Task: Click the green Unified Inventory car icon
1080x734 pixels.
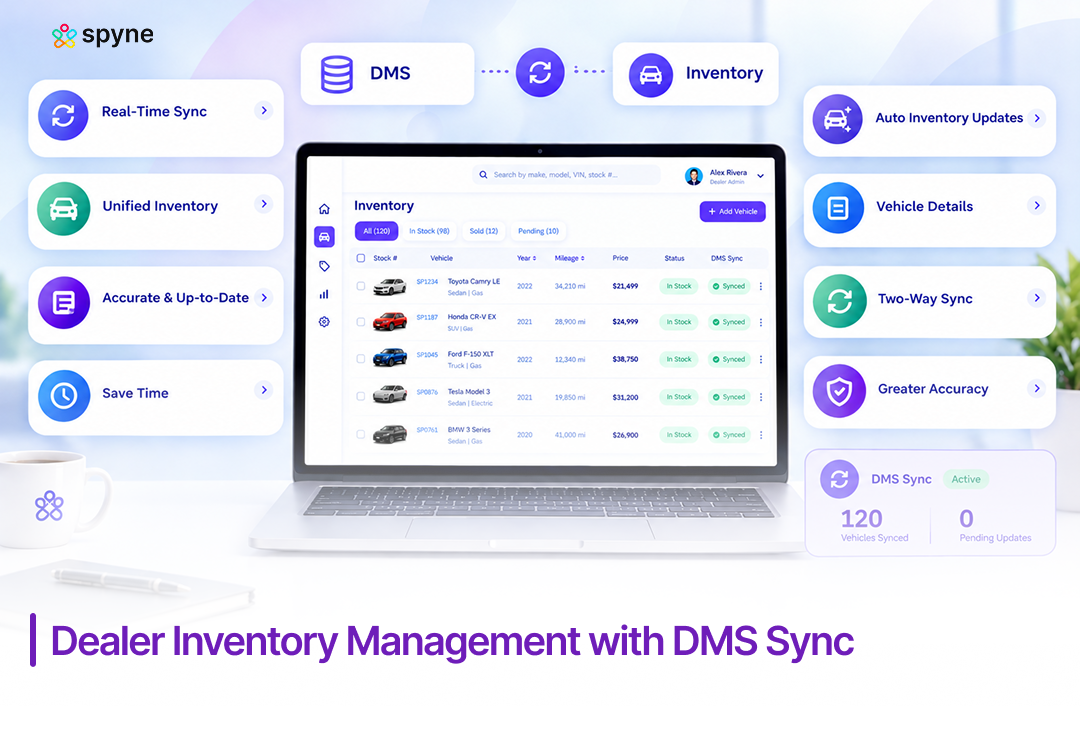Action: click(64, 209)
